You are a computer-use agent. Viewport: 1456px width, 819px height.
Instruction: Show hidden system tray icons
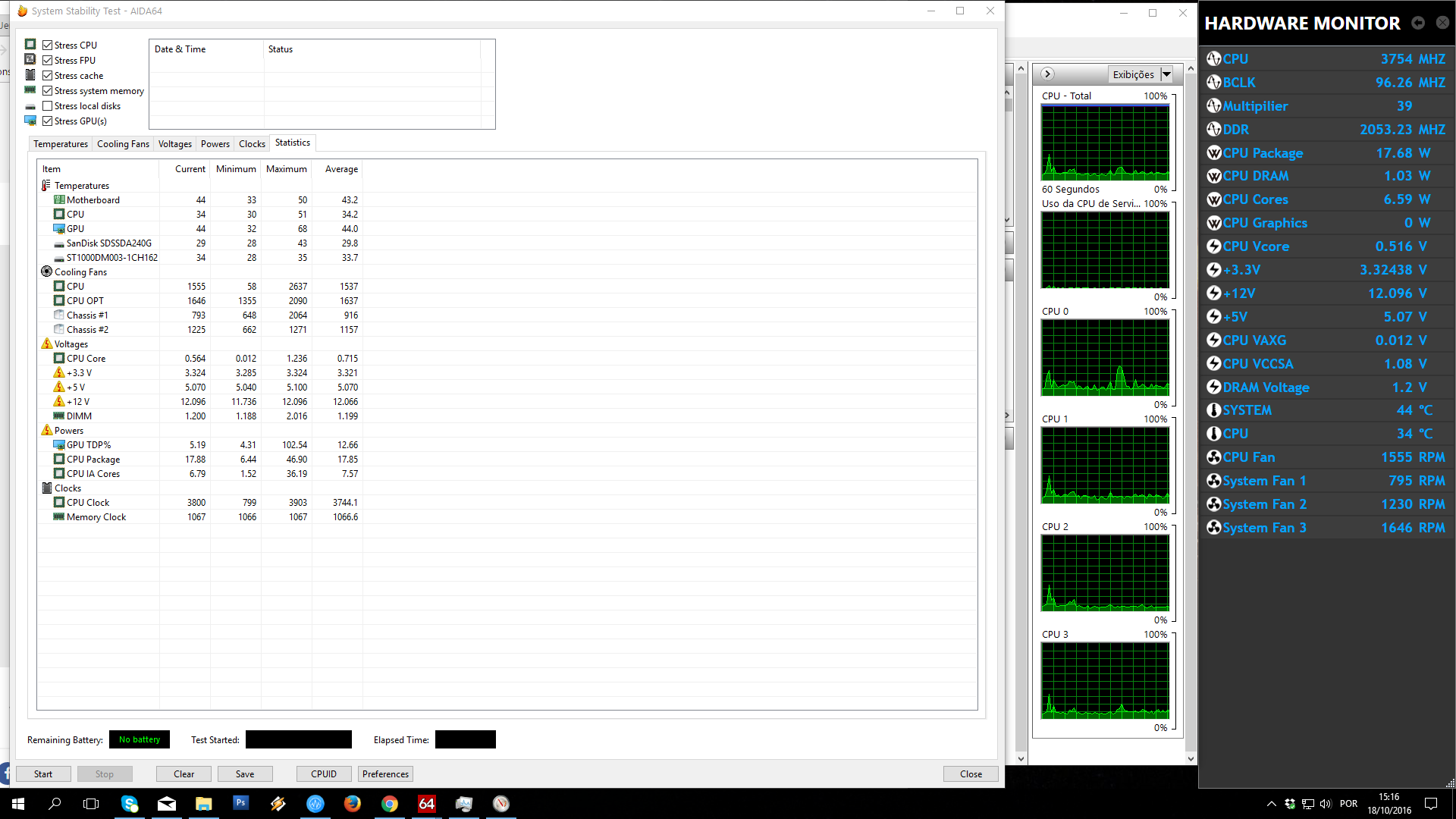tap(1272, 804)
